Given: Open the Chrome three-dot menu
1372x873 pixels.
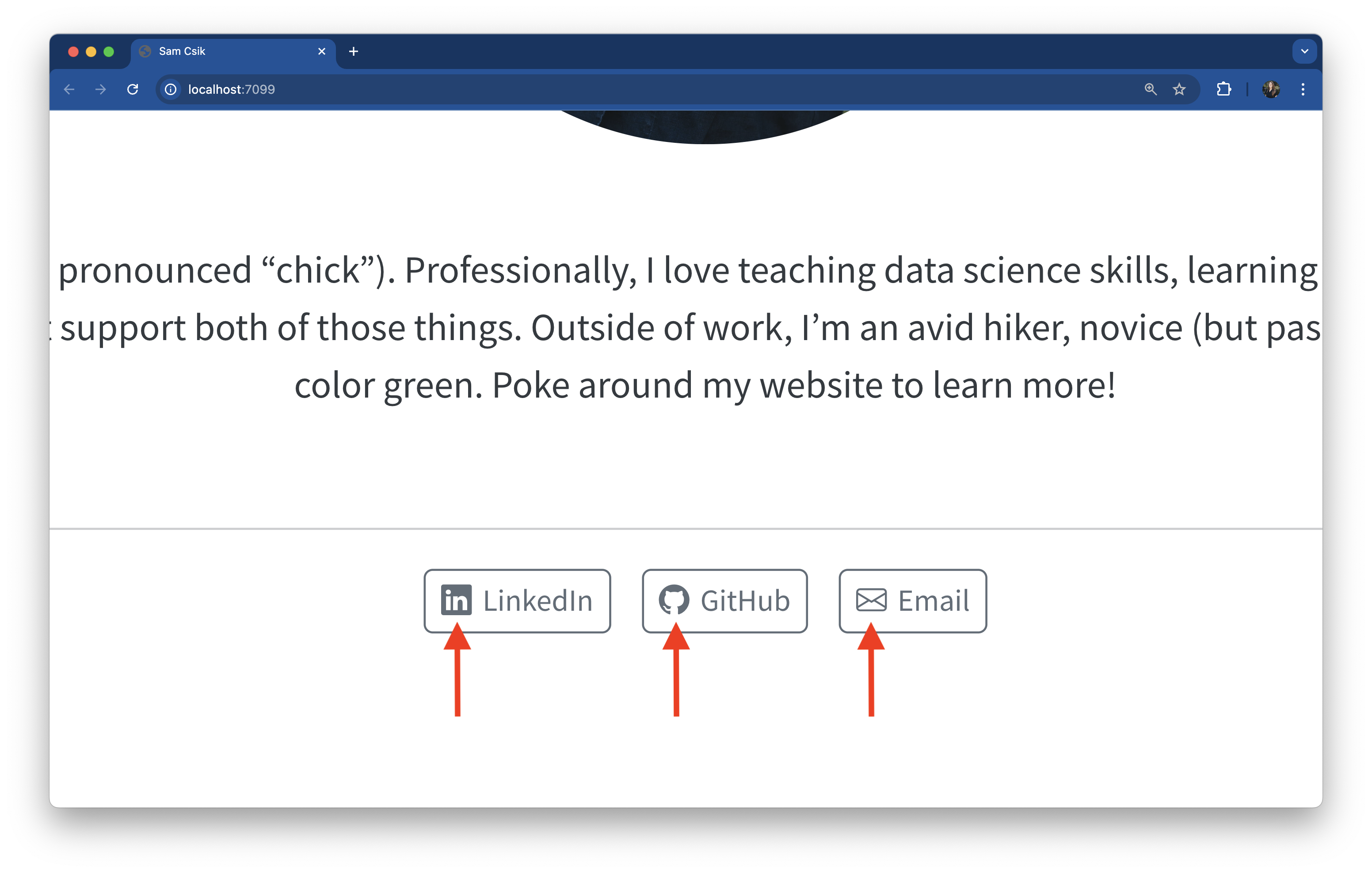Looking at the screenshot, I should tap(1303, 89).
